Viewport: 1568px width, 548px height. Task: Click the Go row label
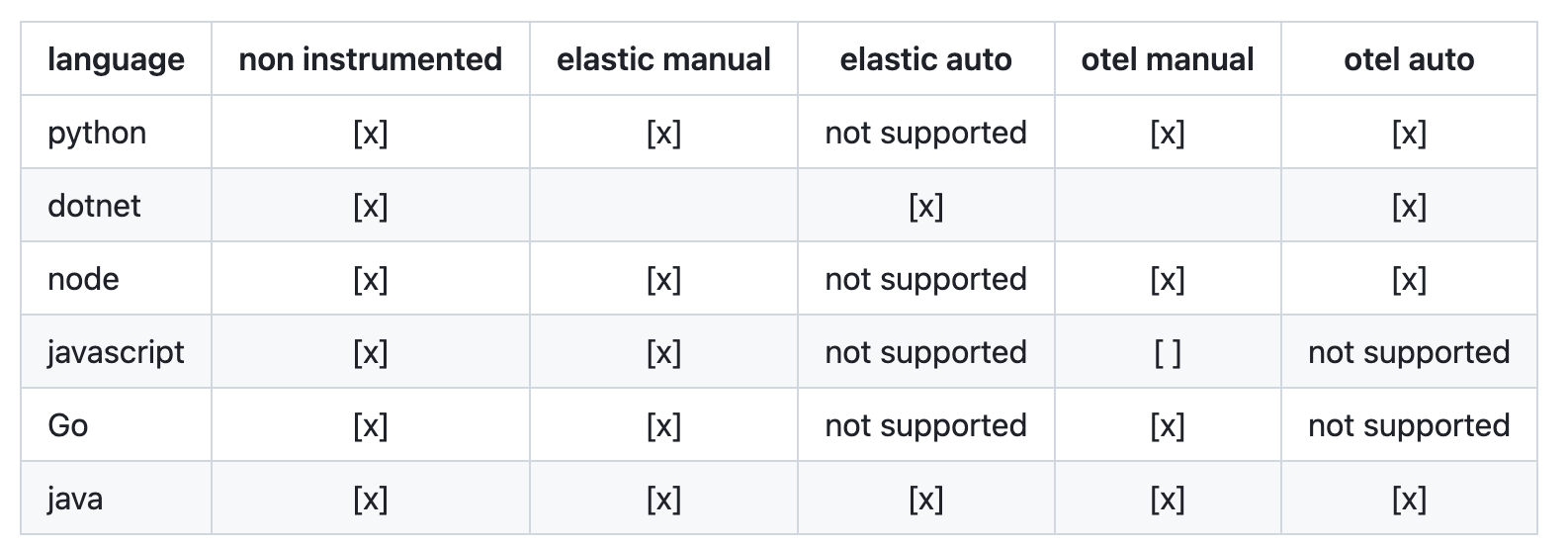pos(68,426)
